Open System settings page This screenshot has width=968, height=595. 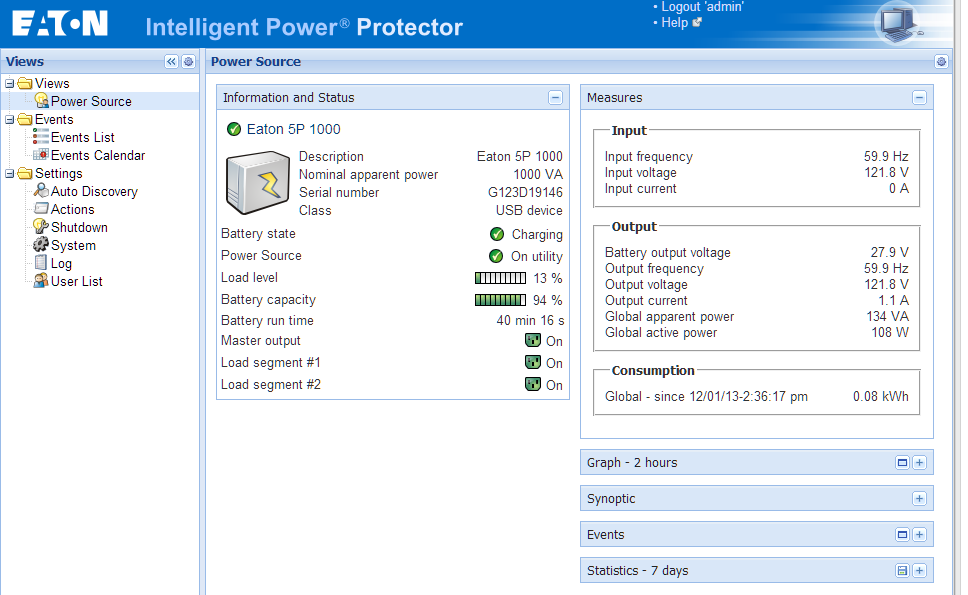73,245
